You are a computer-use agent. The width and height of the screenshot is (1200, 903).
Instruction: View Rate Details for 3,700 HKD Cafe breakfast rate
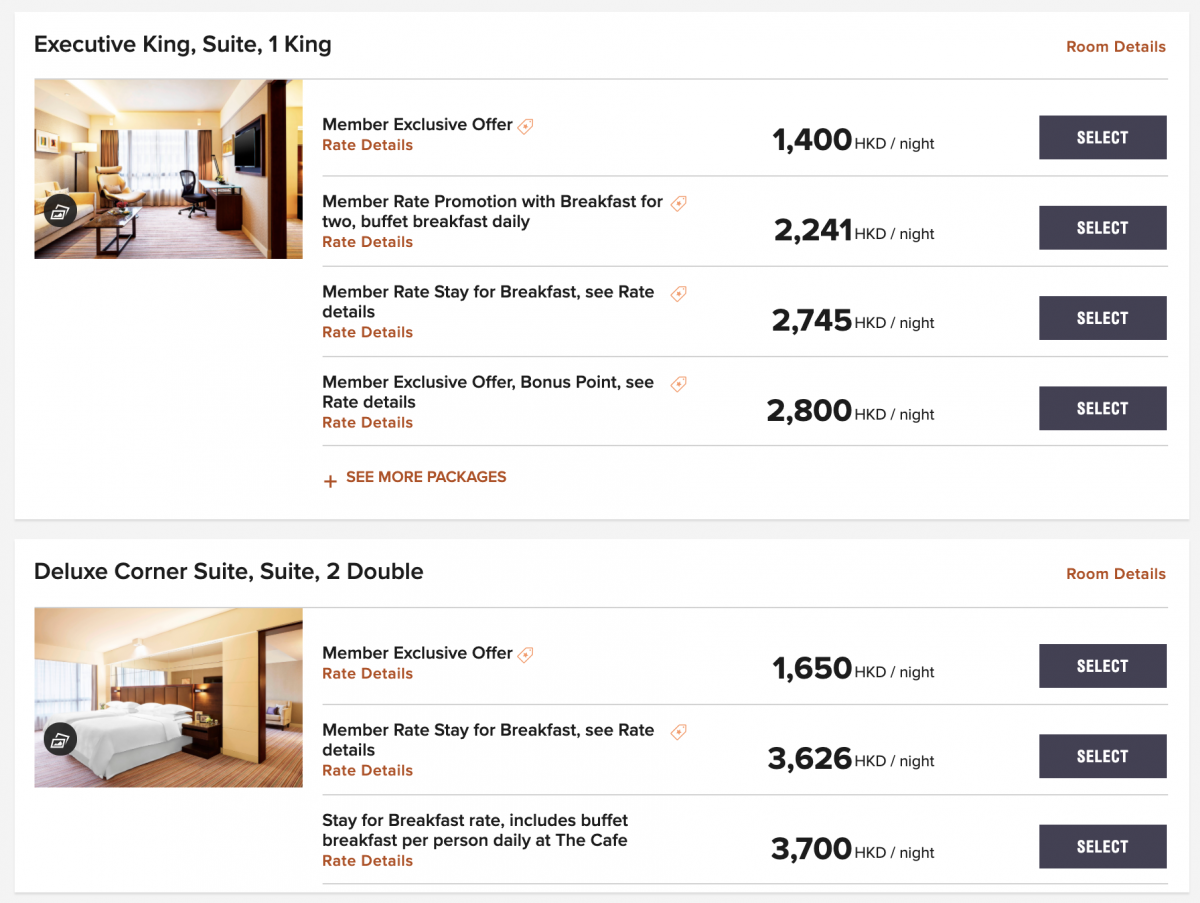[x=367, y=861]
